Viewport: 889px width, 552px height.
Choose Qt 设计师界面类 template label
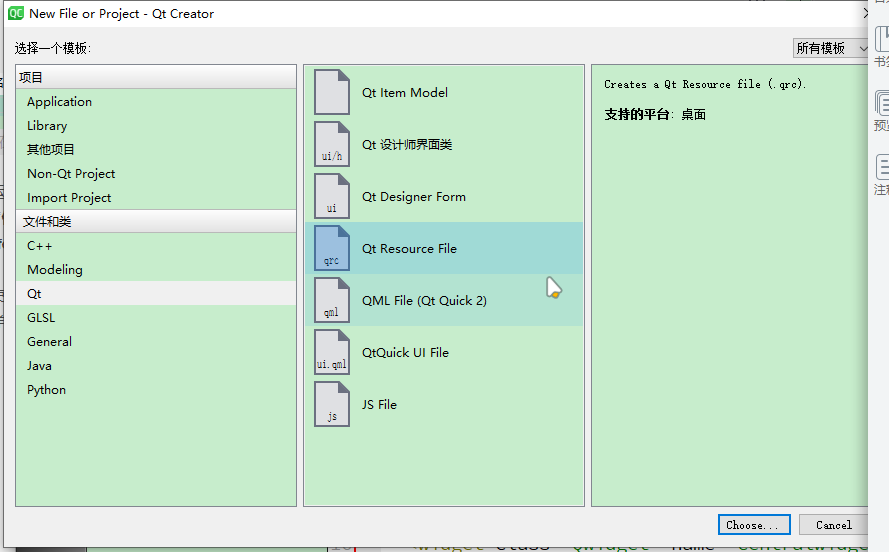(x=407, y=145)
